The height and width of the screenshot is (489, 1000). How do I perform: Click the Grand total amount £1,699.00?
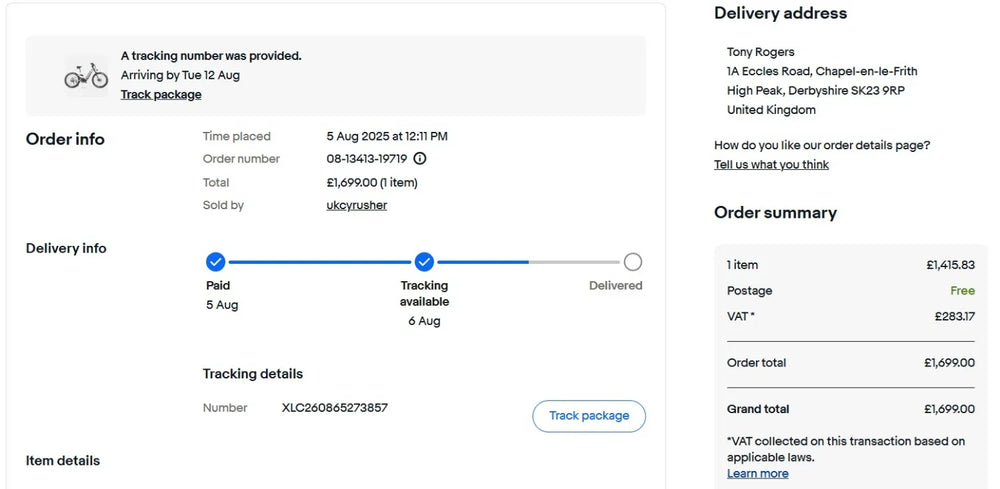pyautogui.click(x=949, y=409)
